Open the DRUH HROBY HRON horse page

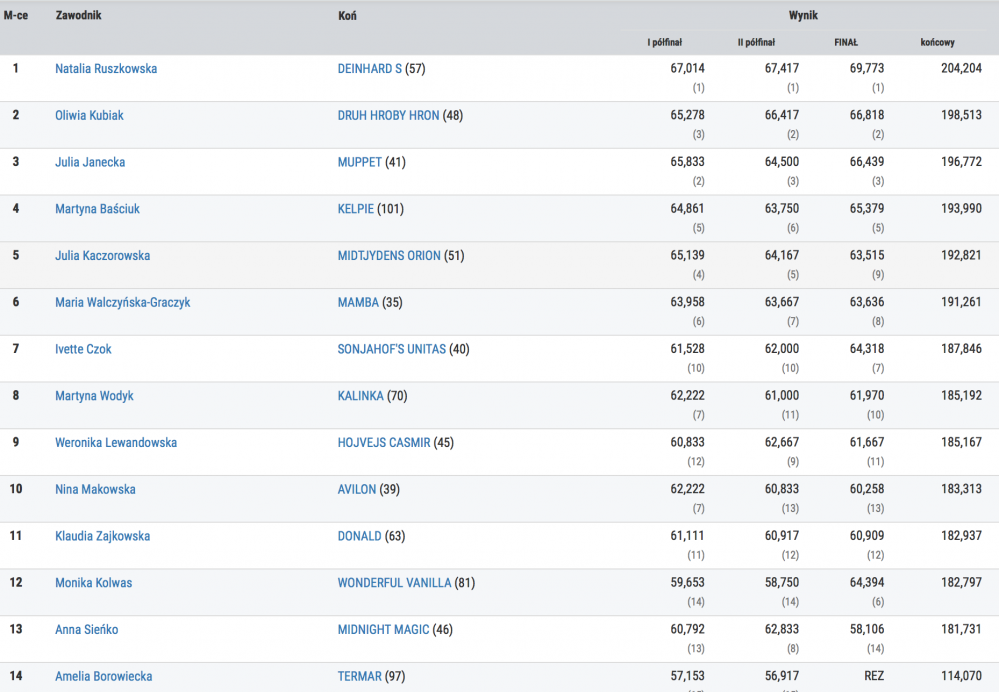tap(388, 116)
